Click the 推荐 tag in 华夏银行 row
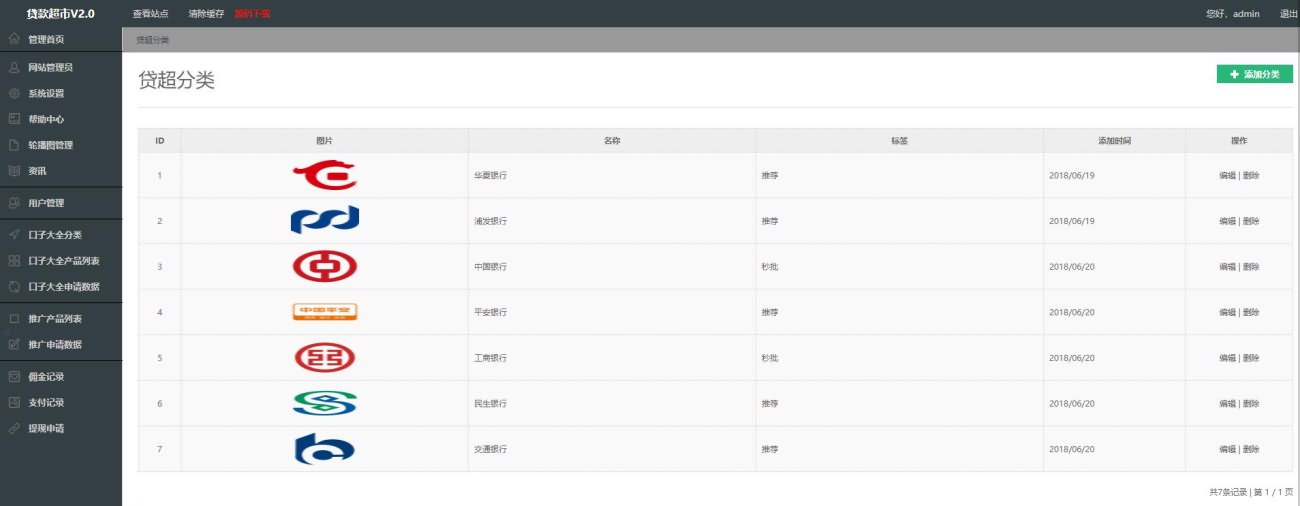 coord(769,175)
